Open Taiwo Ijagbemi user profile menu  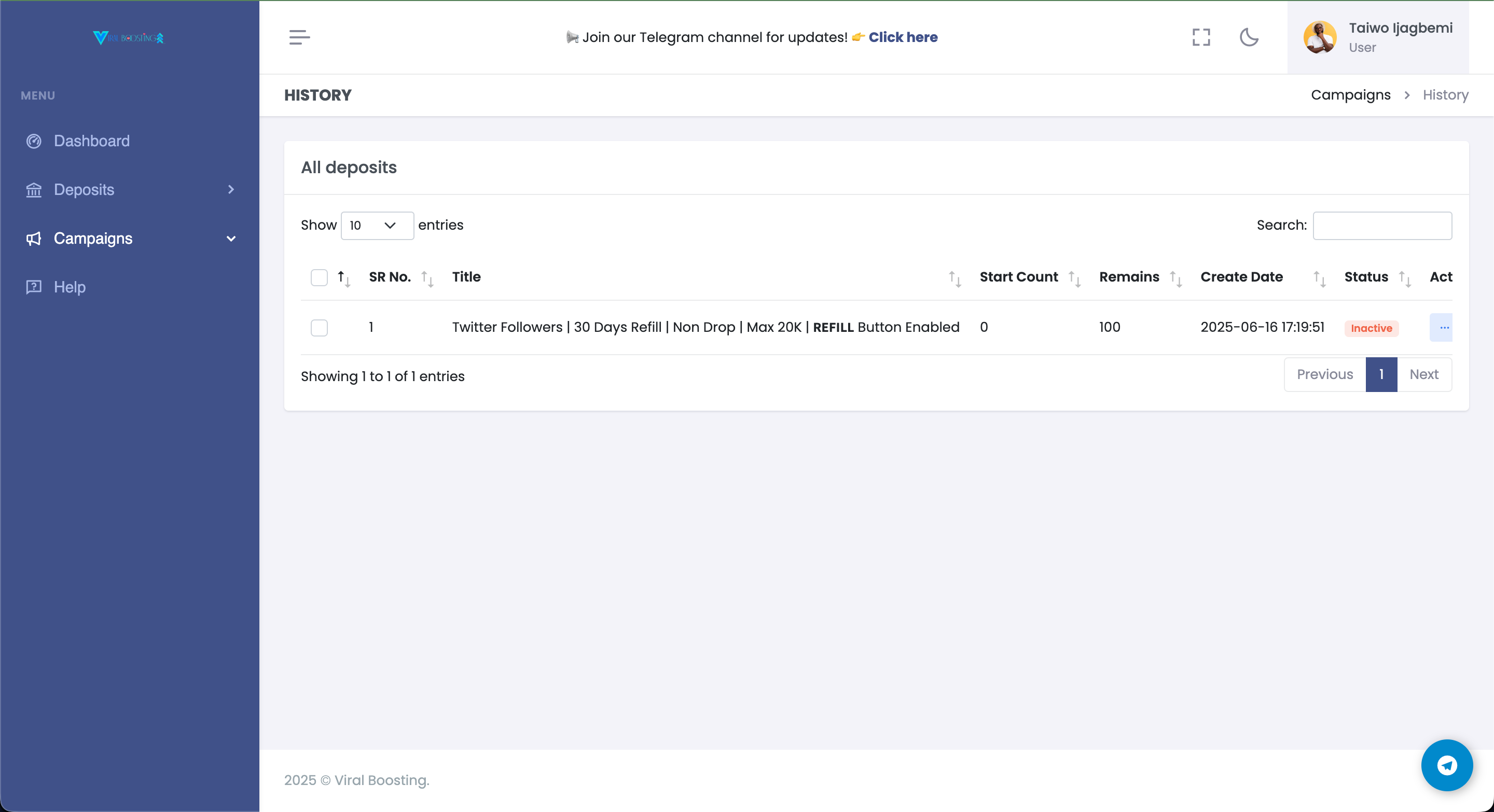click(x=1377, y=37)
